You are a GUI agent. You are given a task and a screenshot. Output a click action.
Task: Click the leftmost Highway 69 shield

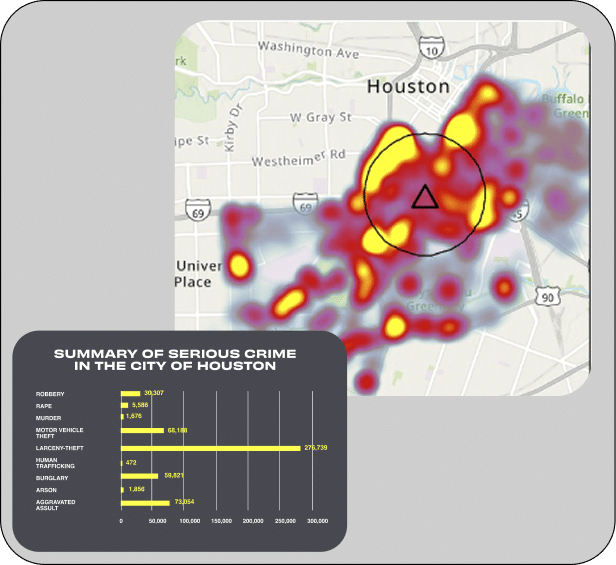pyautogui.click(x=197, y=213)
